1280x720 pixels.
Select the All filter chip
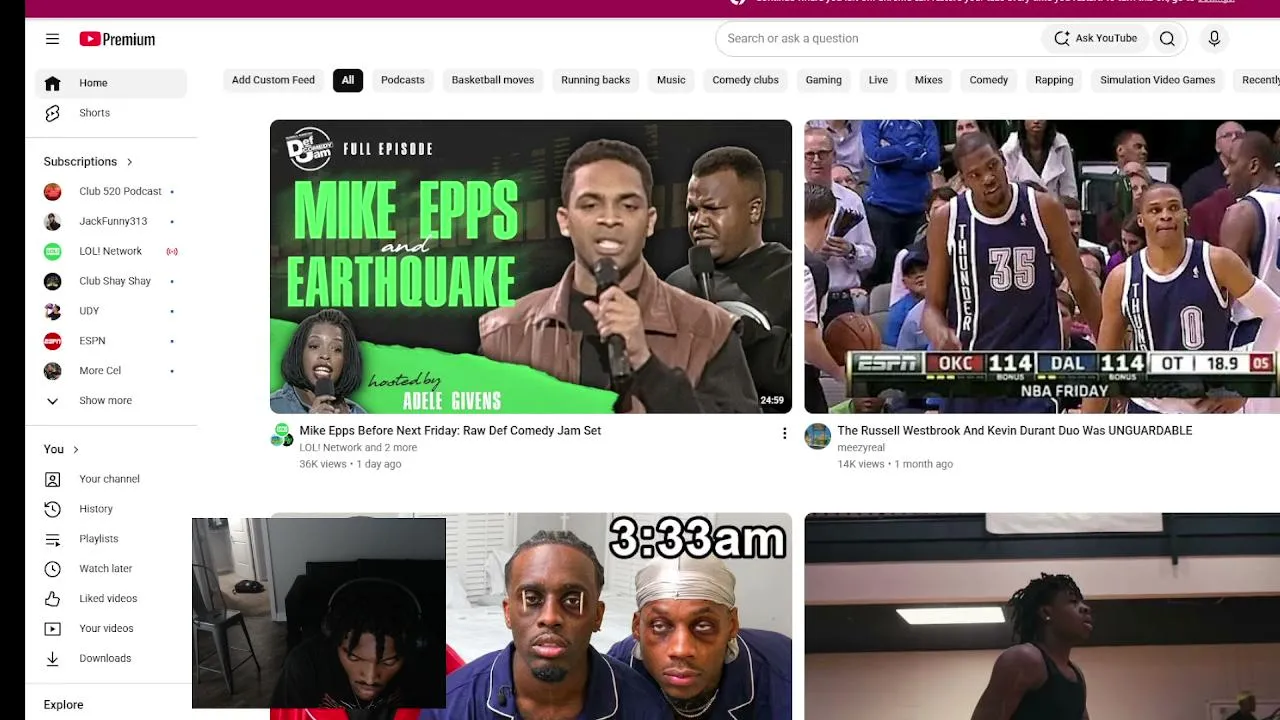click(348, 80)
